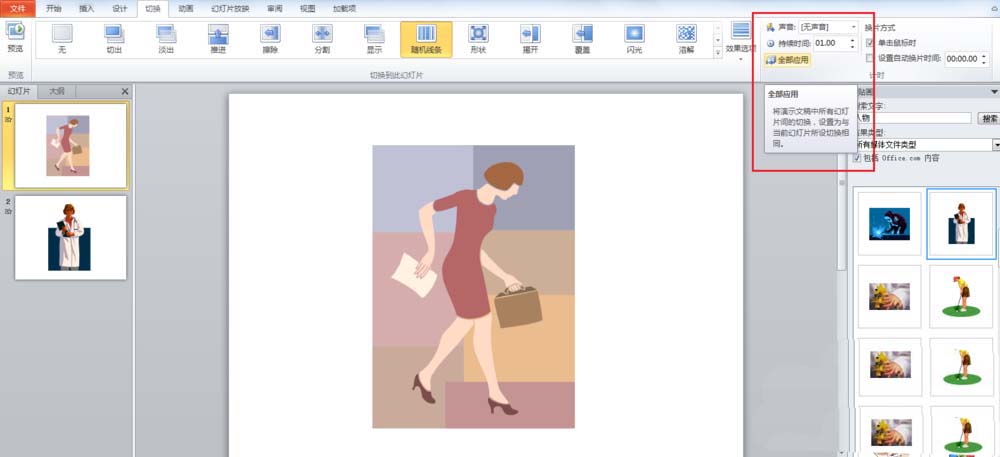The width and height of the screenshot is (1000, 457).
Task: Click 全部应用 (Apply To All) button
Action: [787, 60]
